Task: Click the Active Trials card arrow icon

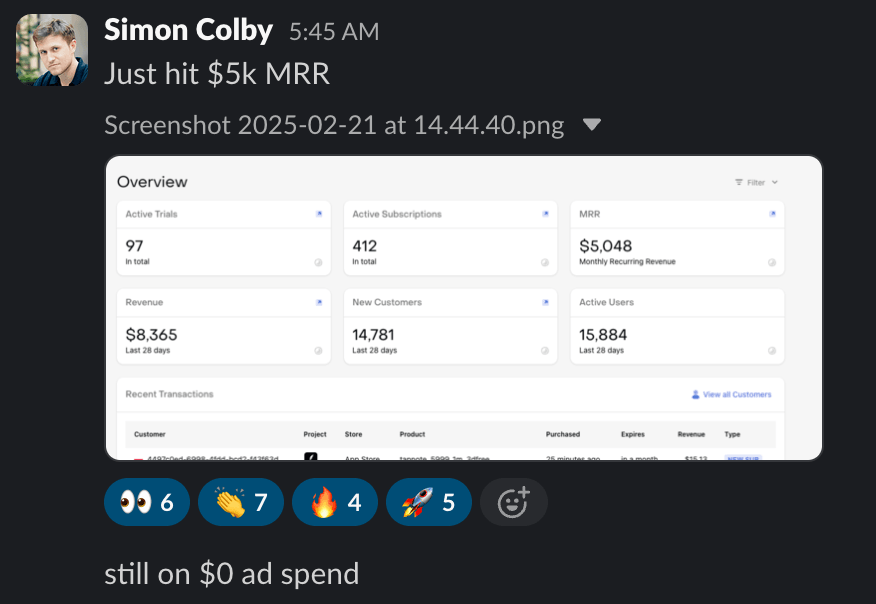Action: [x=319, y=214]
